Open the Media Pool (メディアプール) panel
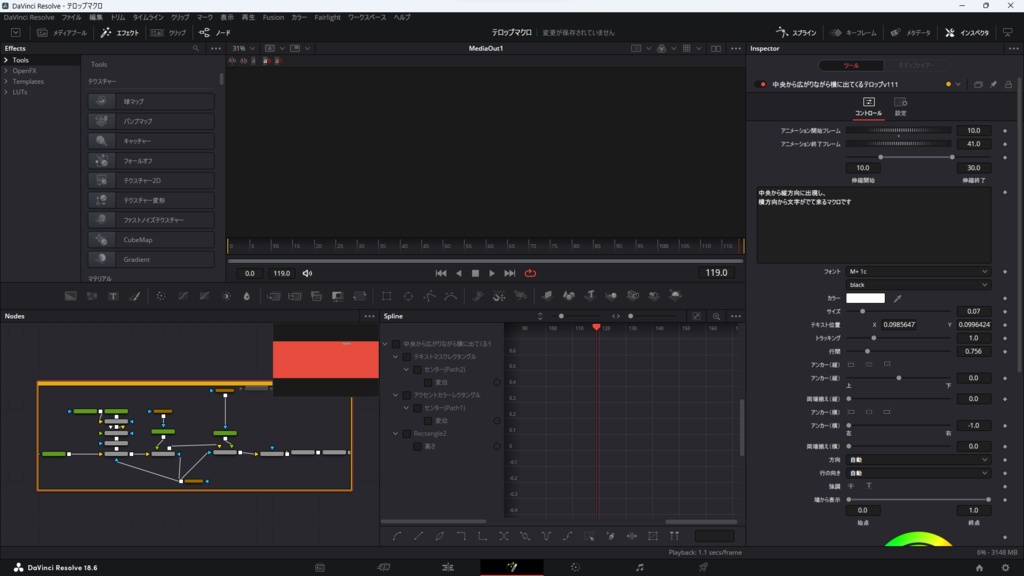 click(x=61, y=32)
